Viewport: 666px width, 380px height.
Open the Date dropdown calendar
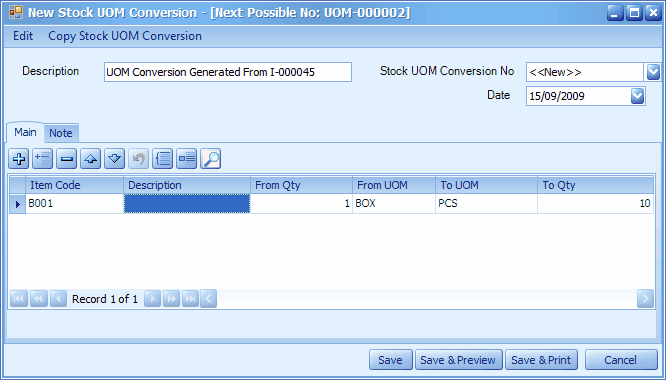click(637, 96)
